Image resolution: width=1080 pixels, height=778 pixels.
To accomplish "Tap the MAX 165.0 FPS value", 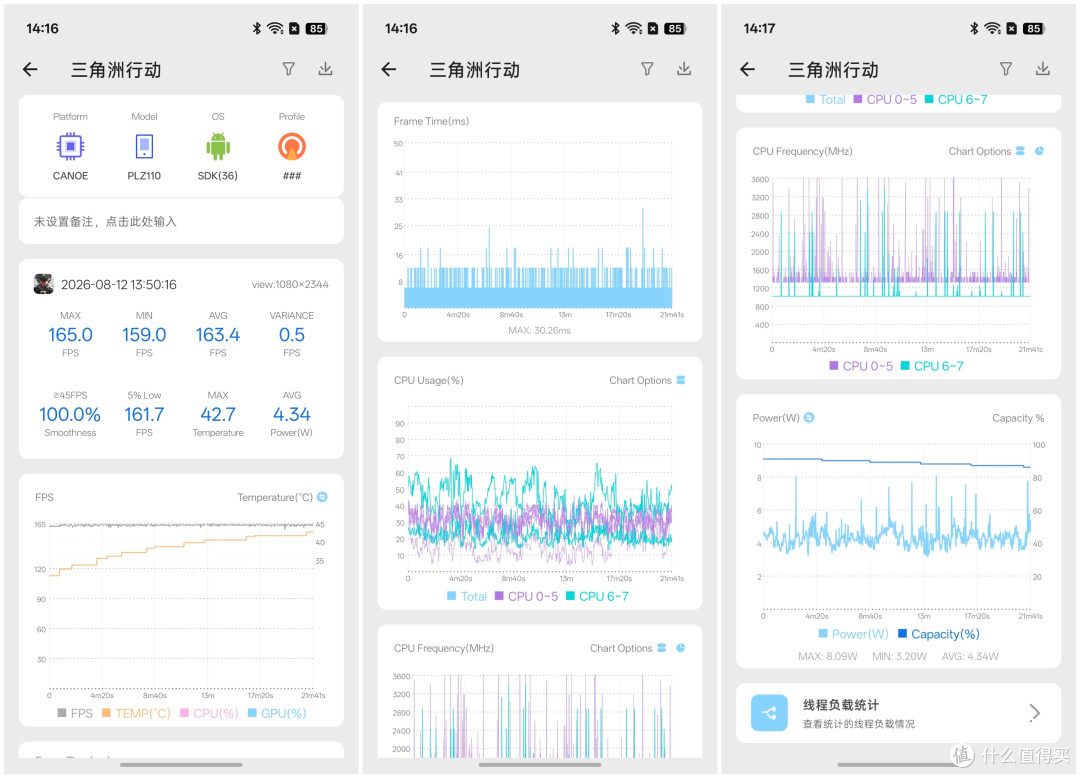I will [70, 335].
